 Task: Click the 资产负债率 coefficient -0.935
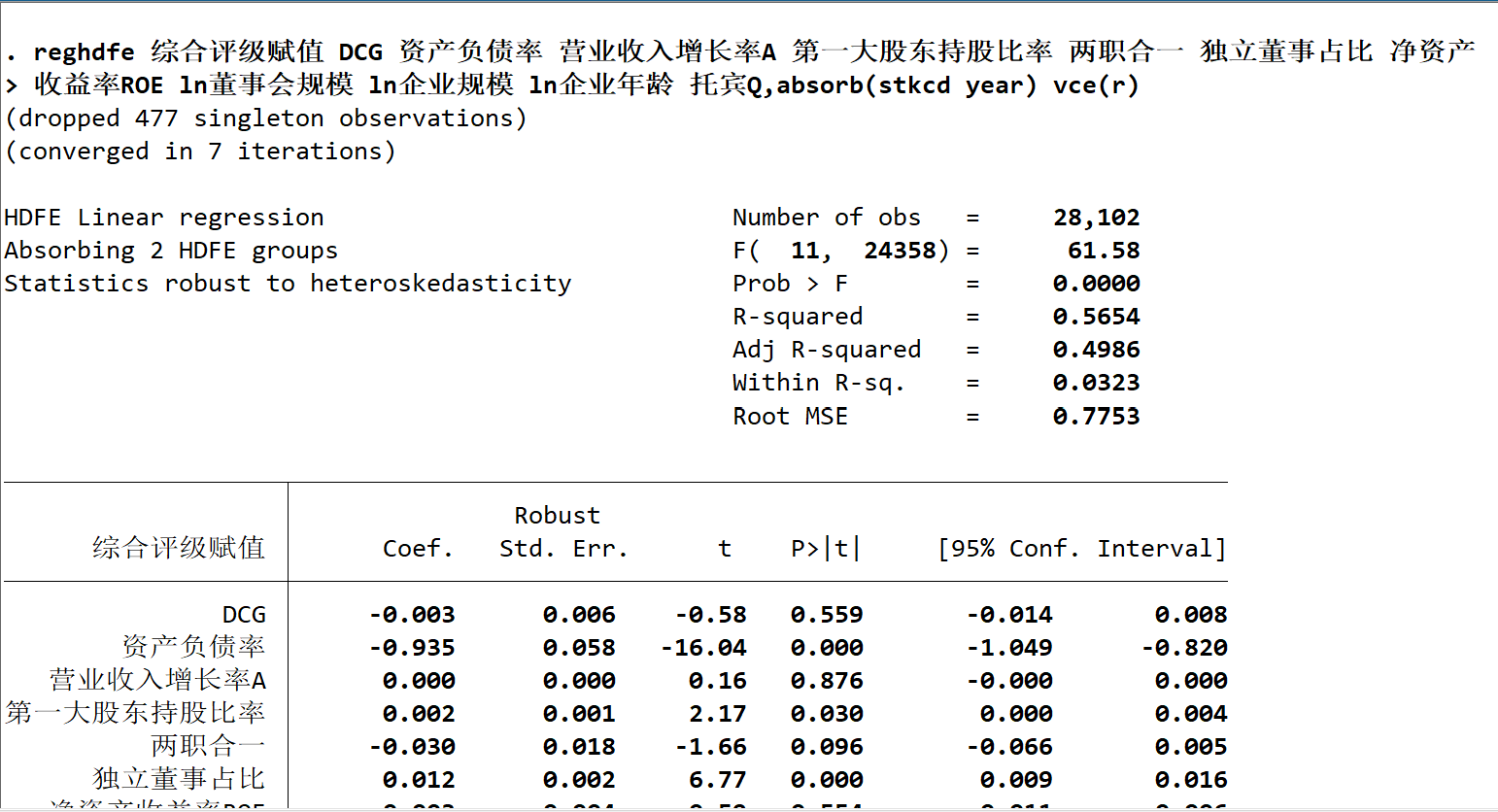(412, 648)
